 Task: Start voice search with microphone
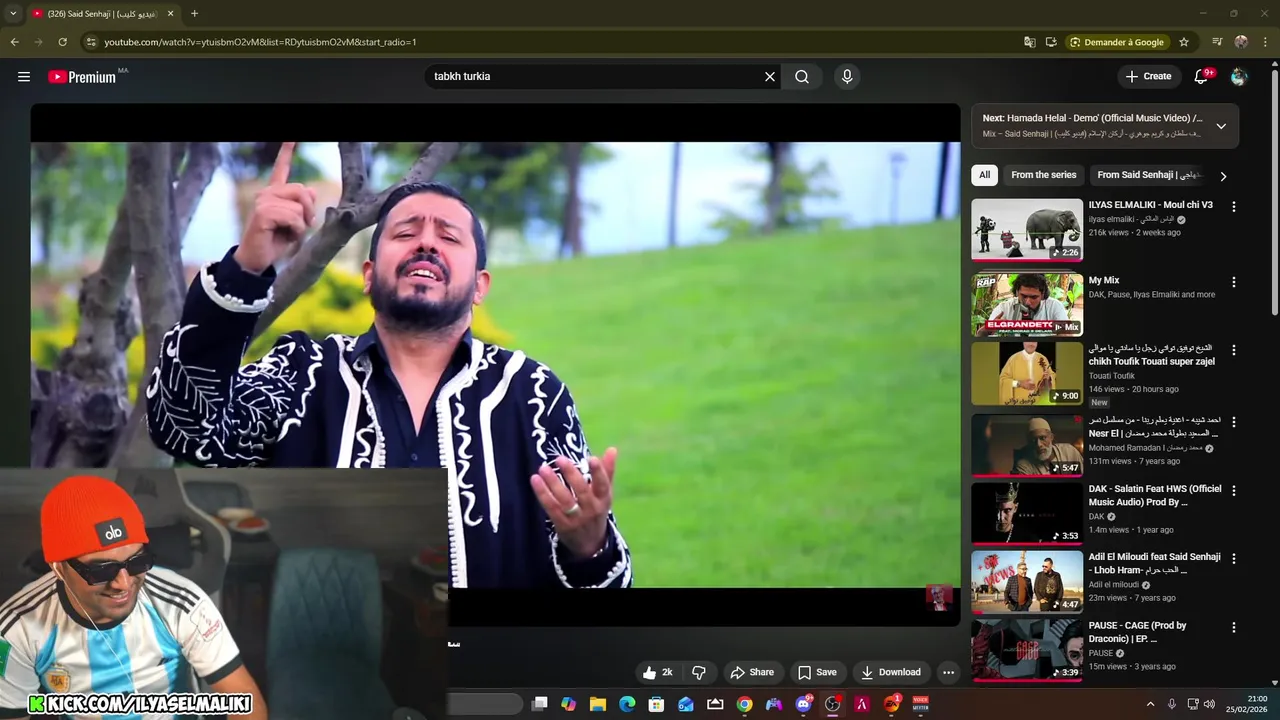coord(847,76)
